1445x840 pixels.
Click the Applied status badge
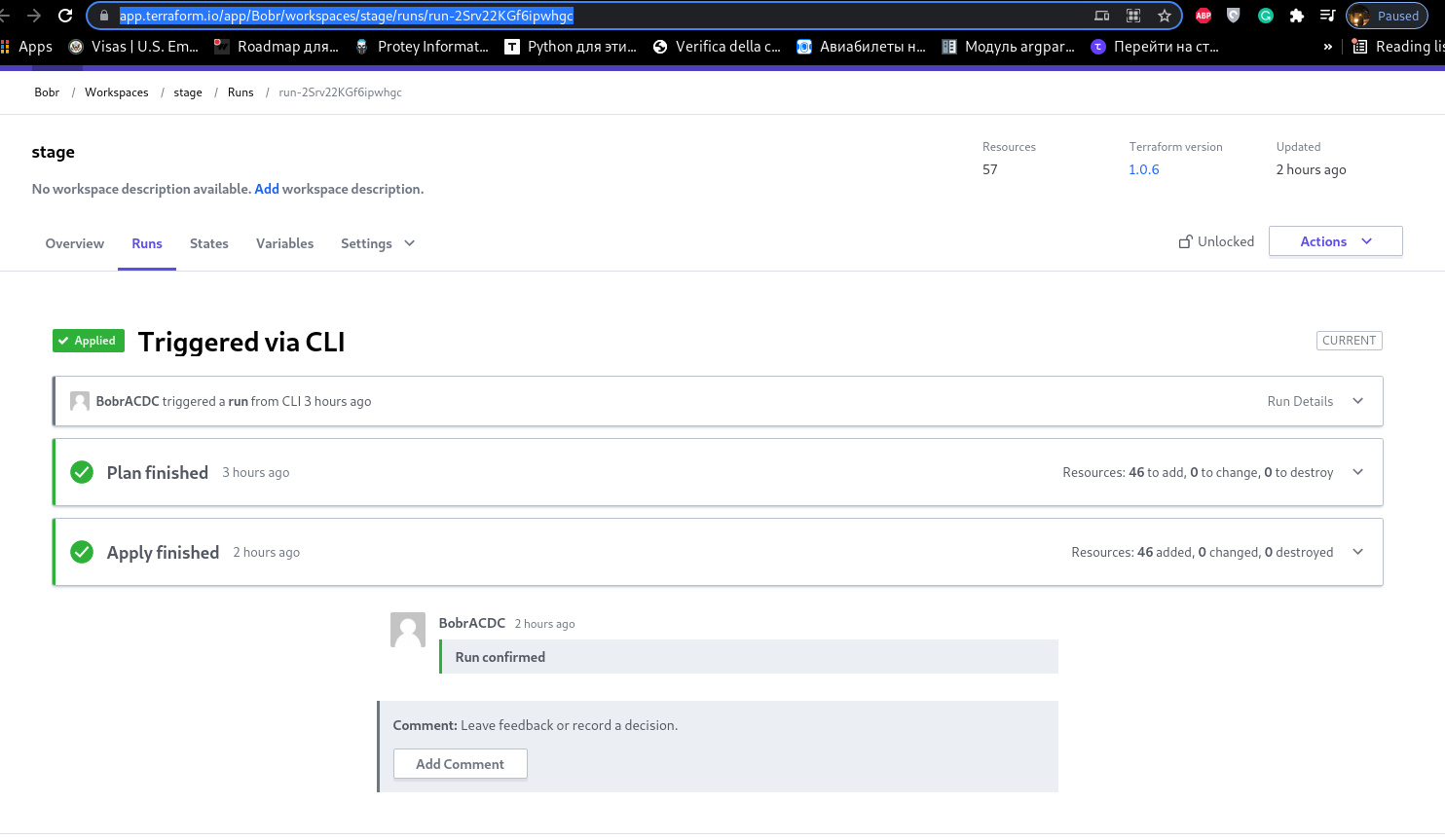click(x=89, y=341)
